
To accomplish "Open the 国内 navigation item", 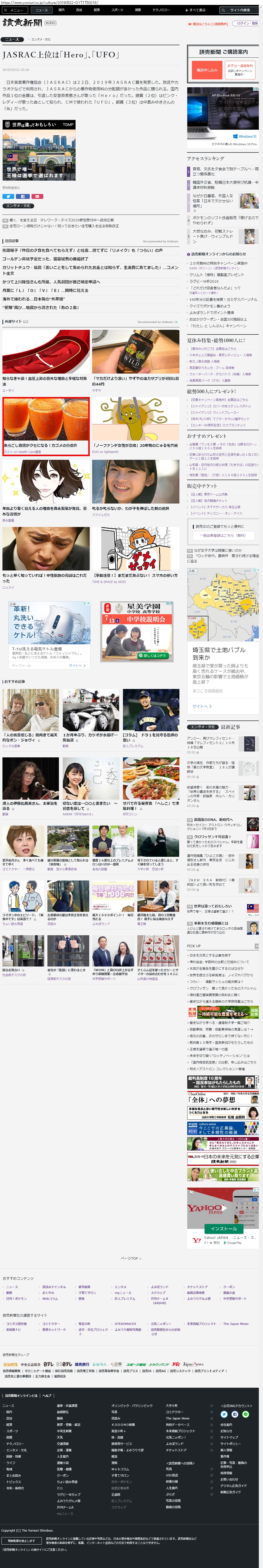I will 62,10.
